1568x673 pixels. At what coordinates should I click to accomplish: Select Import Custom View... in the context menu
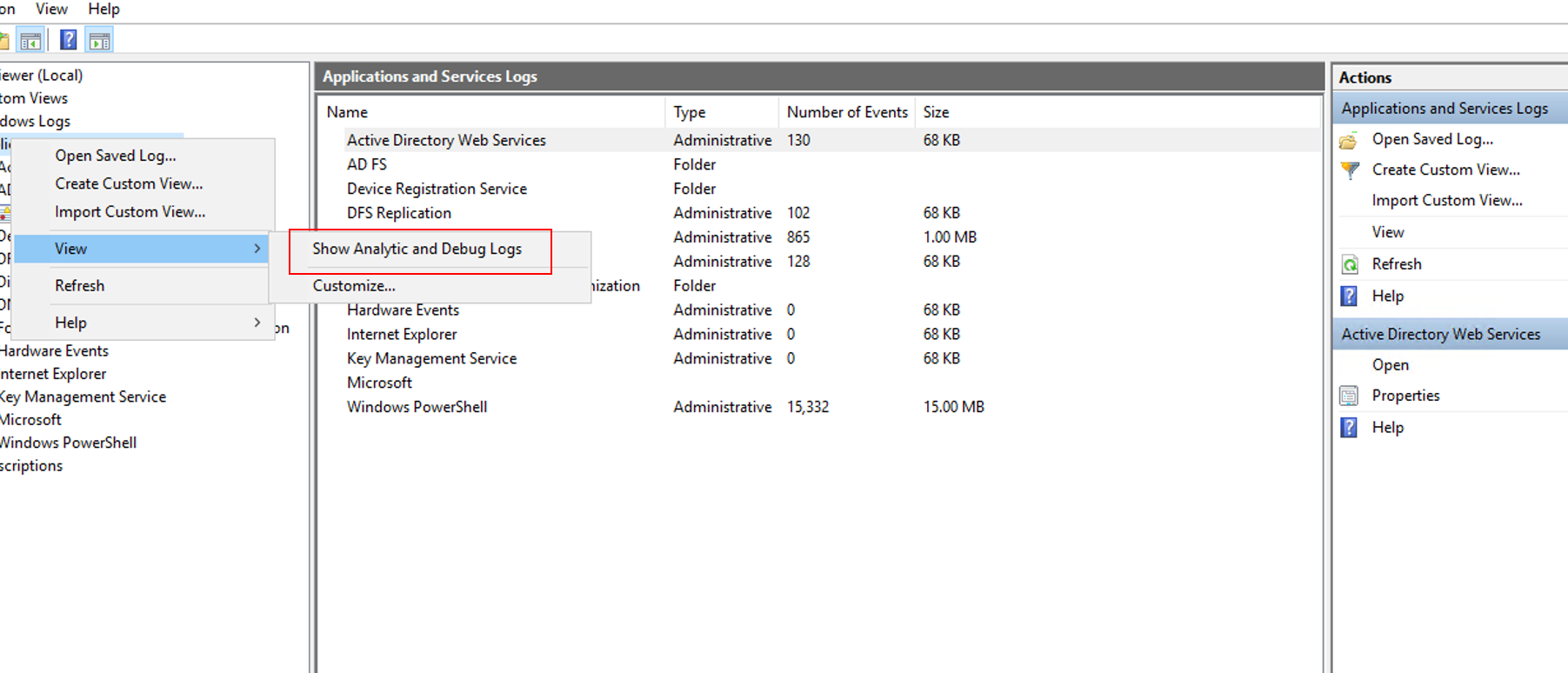[x=130, y=212]
